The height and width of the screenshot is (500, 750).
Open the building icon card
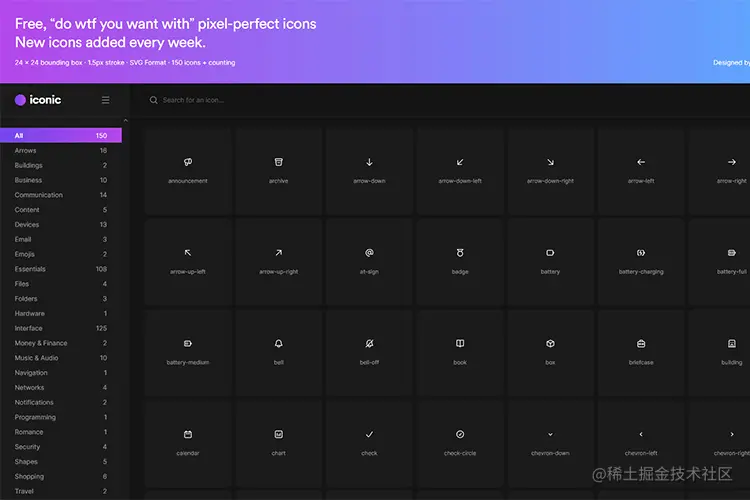[719, 353]
